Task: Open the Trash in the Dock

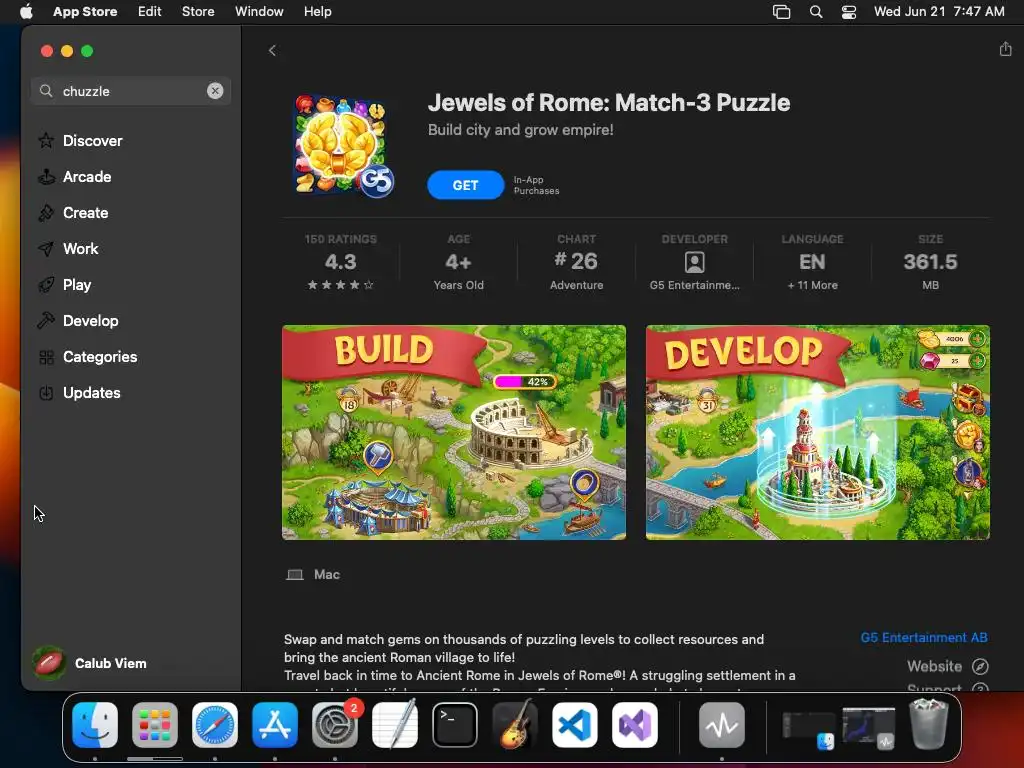Action: click(929, 724)
